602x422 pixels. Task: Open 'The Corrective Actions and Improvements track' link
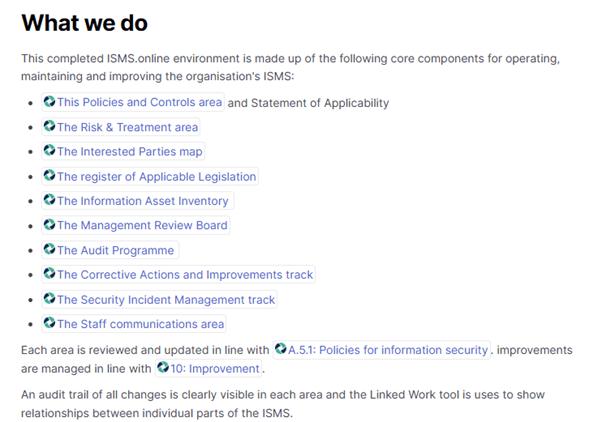click(x=178, y=275)
